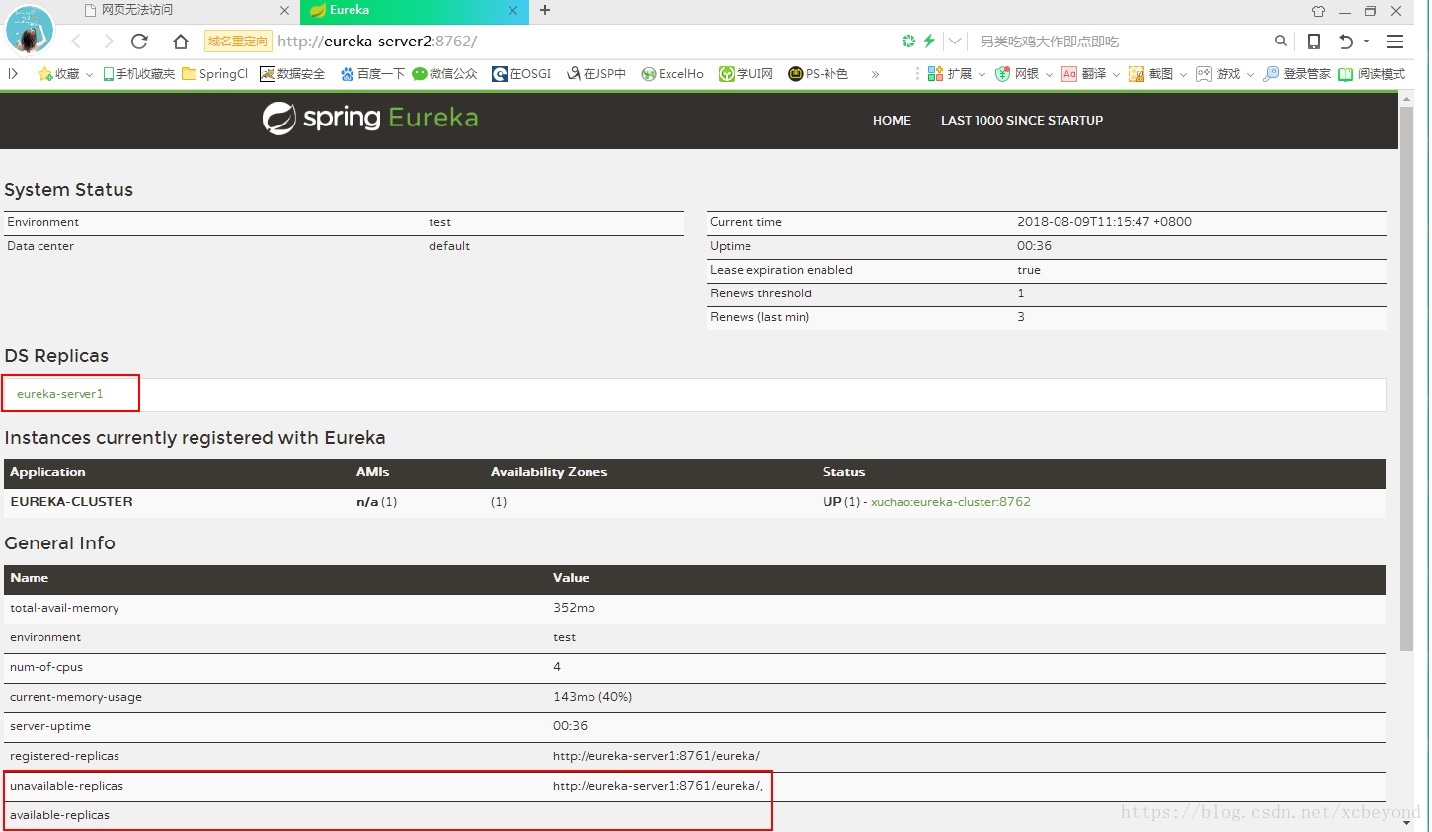Open the 百度一下 bookmark

[372, 73]
